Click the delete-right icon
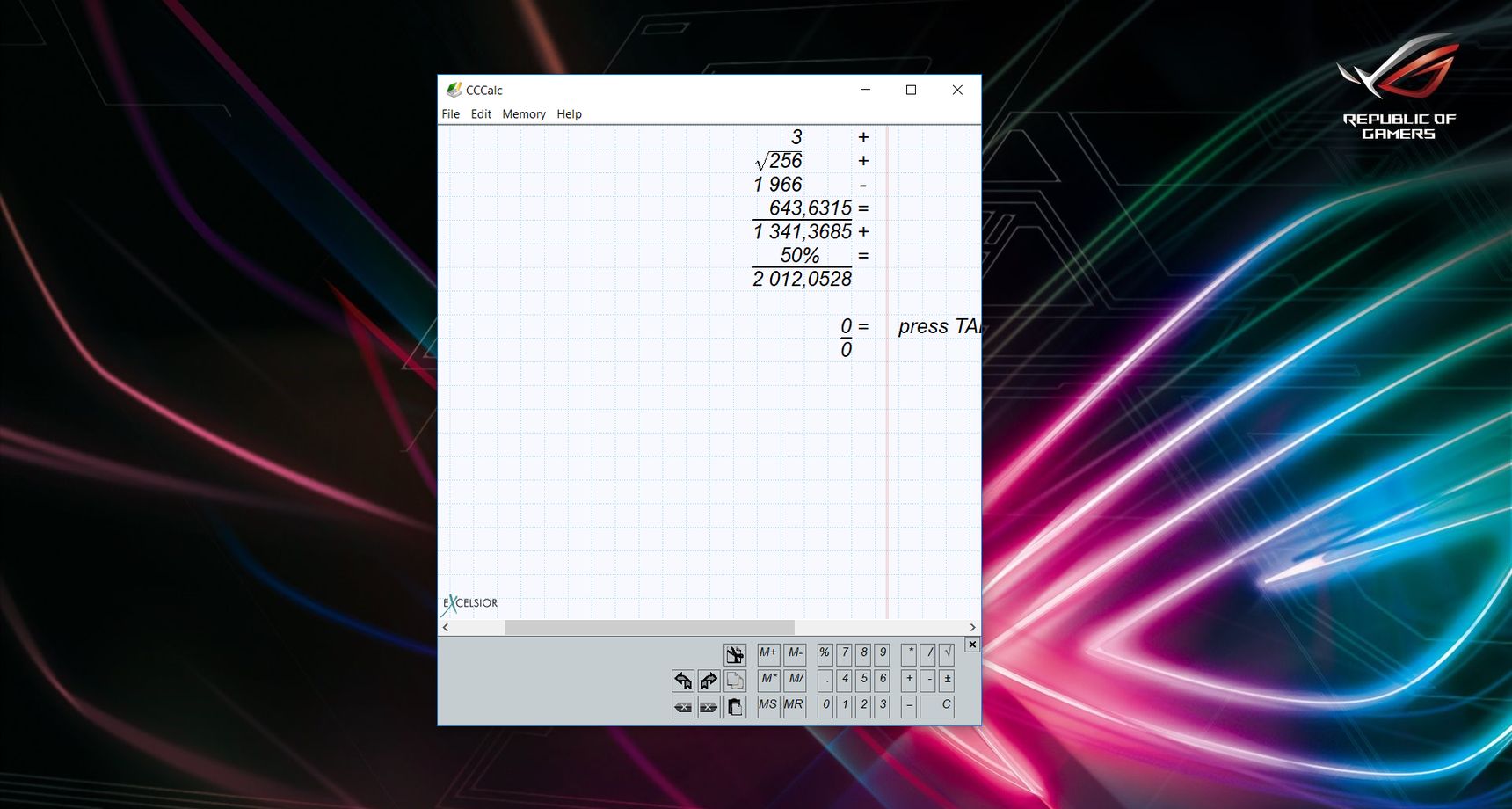The width and height of the screenshot is (1512, 809). pos(709,707)
